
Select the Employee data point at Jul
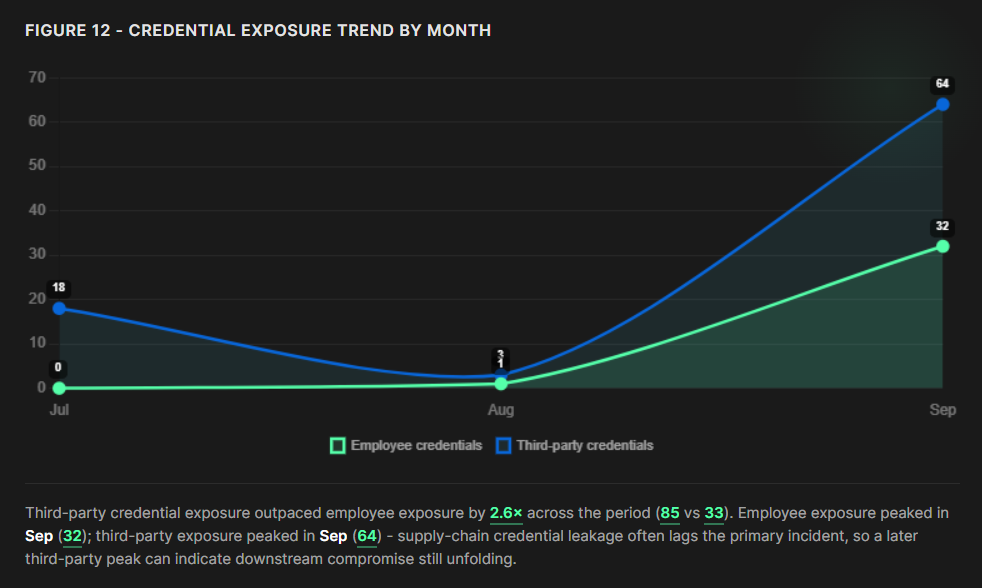(59, 388)
